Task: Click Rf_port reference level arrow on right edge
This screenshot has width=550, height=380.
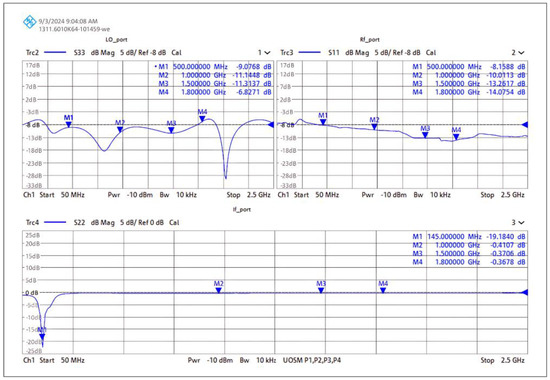Action: [x=525, y=125]
